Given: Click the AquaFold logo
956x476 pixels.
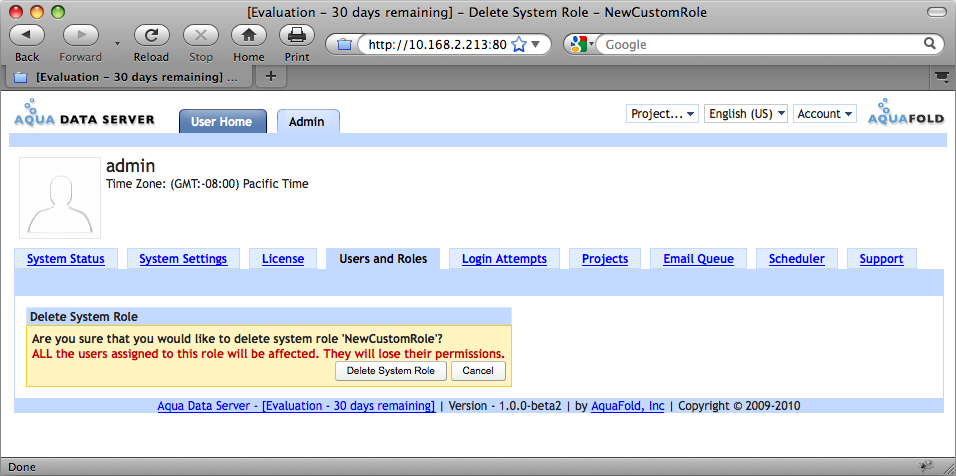Looking at the screenshot, I should (x=906, y=112).
